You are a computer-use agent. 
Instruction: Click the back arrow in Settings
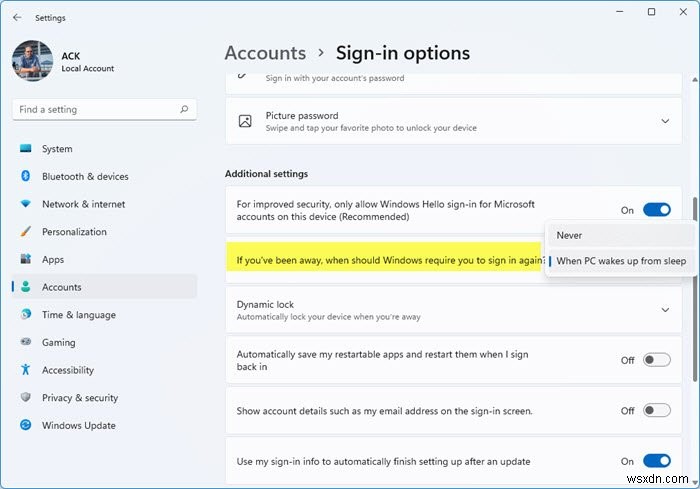pos(17,17)
